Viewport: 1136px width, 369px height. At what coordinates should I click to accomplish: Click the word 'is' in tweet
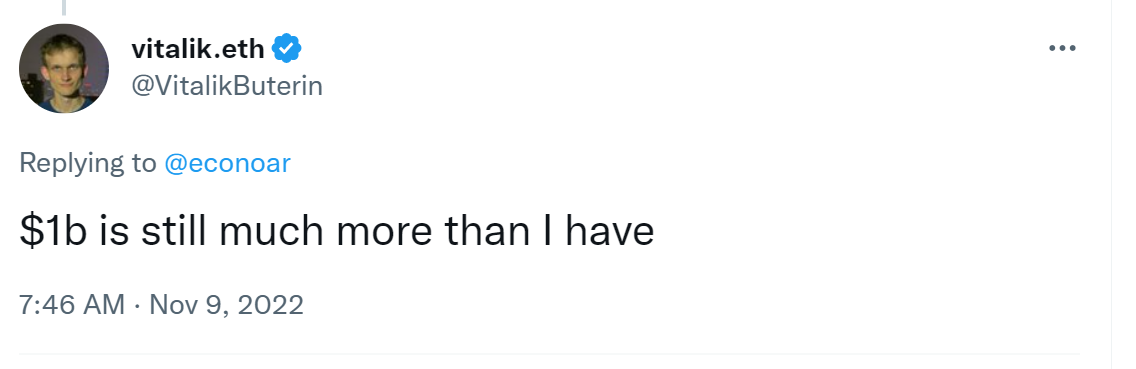tap(114, 232)
